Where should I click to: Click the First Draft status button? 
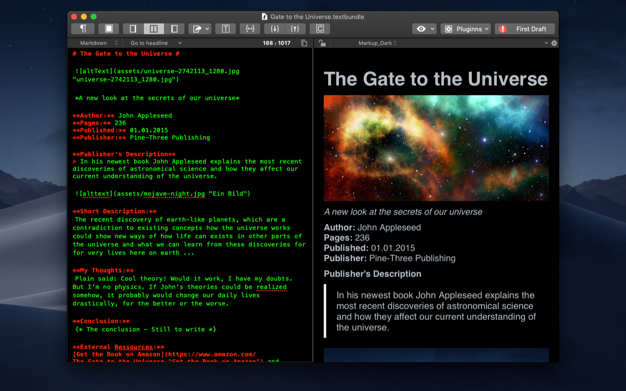(525, 29)
